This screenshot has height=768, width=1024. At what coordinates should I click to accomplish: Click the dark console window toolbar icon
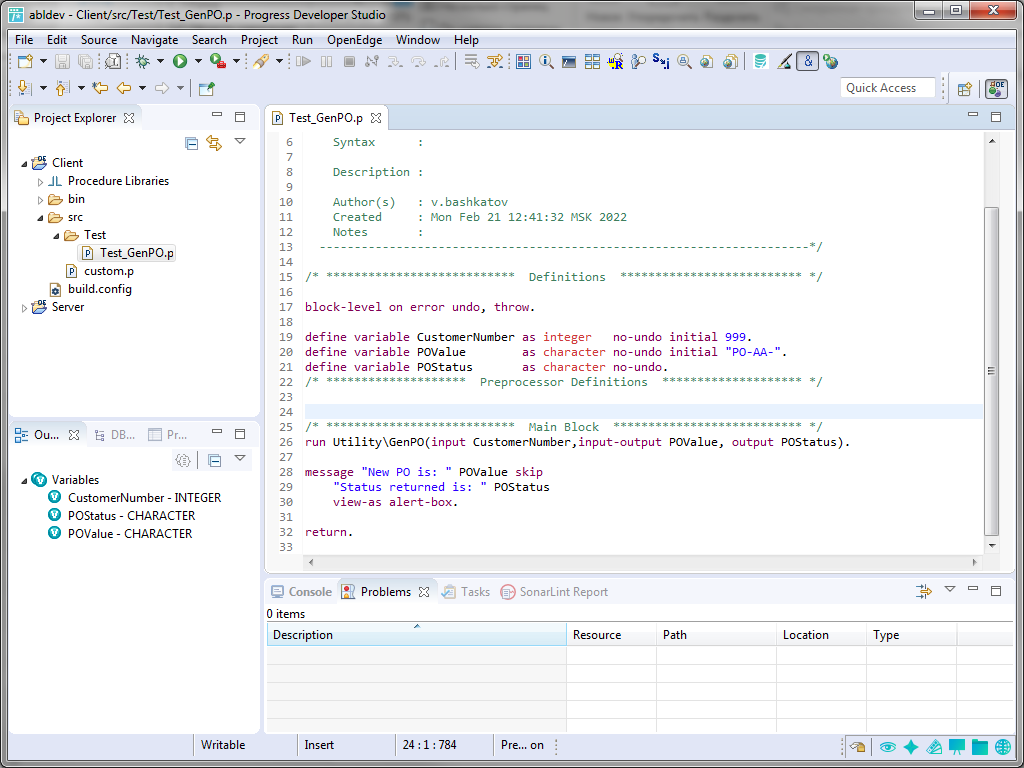click(x=569, y=62)
